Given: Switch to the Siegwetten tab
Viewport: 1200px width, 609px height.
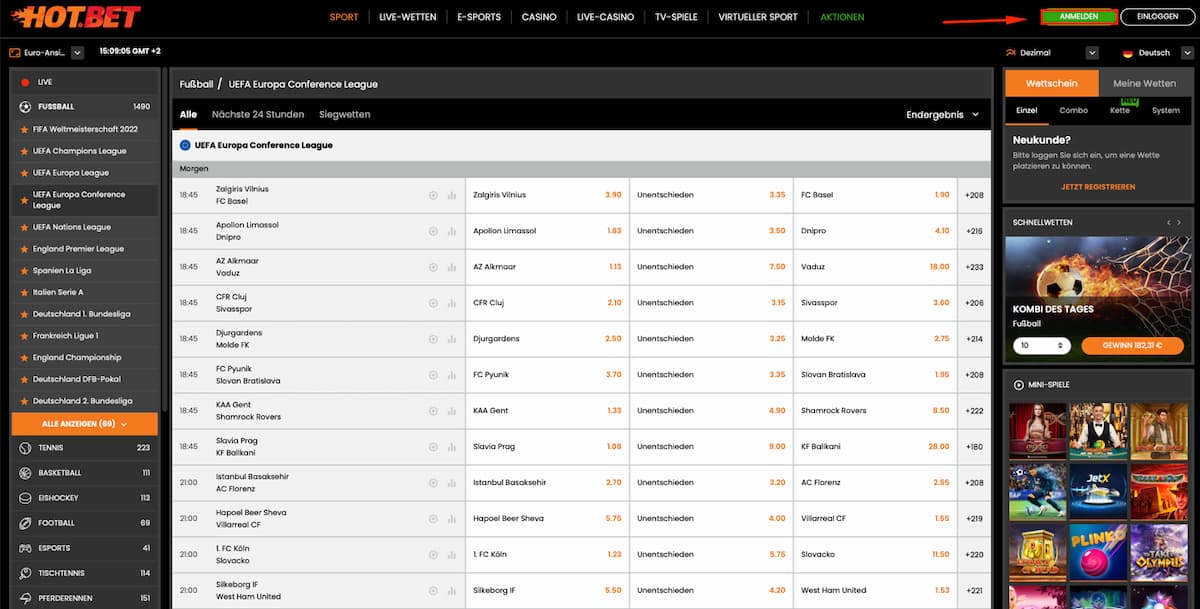Looking at the screenshot, I should tap(345, 115).
